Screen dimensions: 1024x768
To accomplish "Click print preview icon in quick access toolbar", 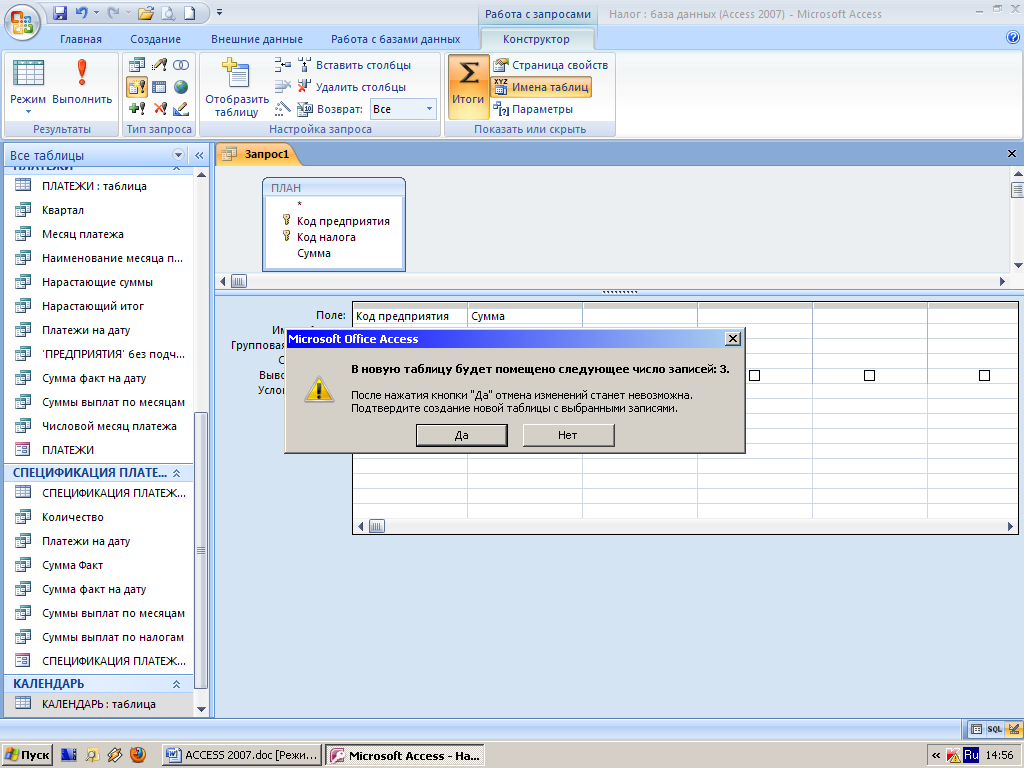I will [168, 12].
